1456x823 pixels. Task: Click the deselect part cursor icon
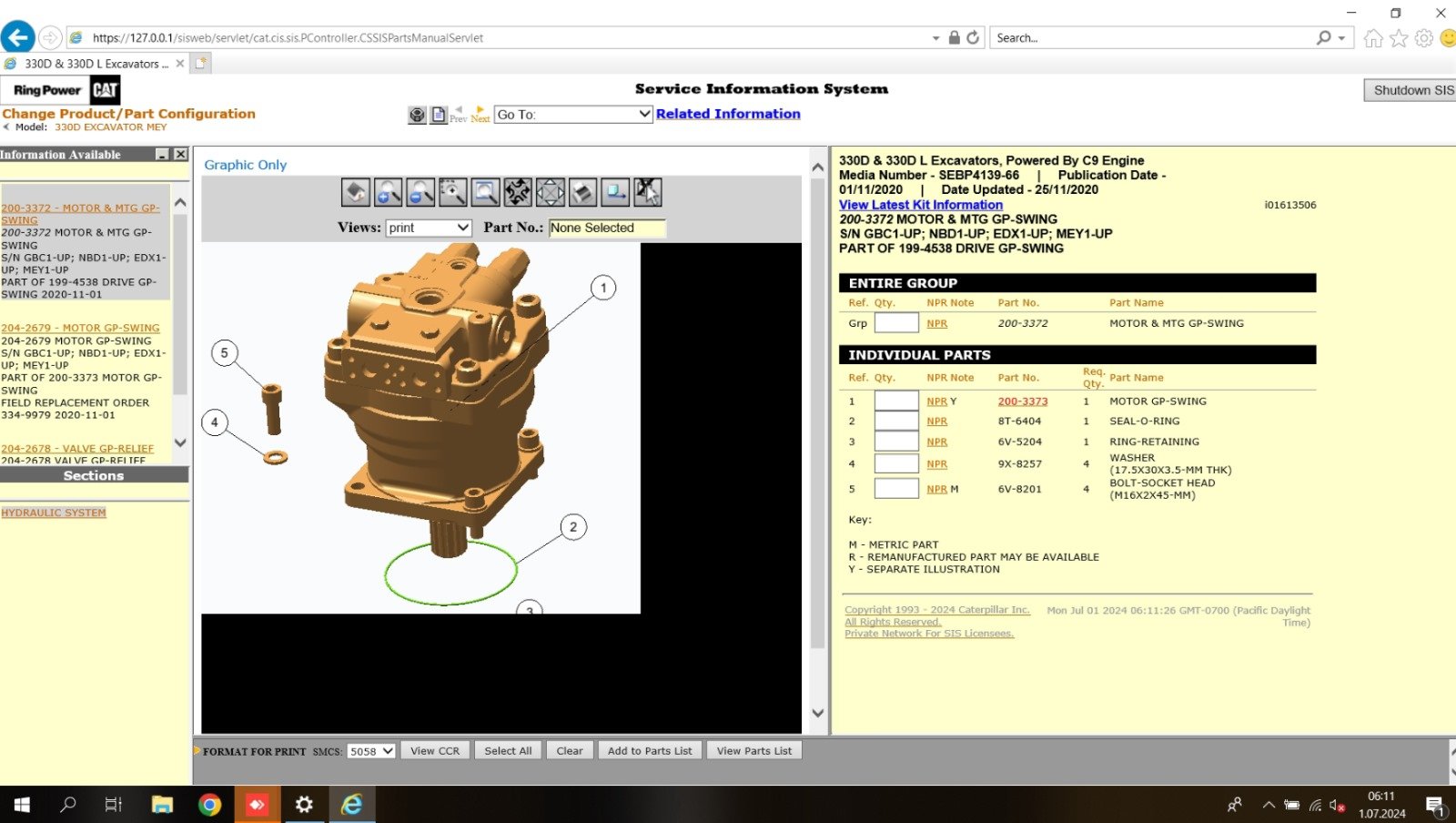(x=648, y=192)
